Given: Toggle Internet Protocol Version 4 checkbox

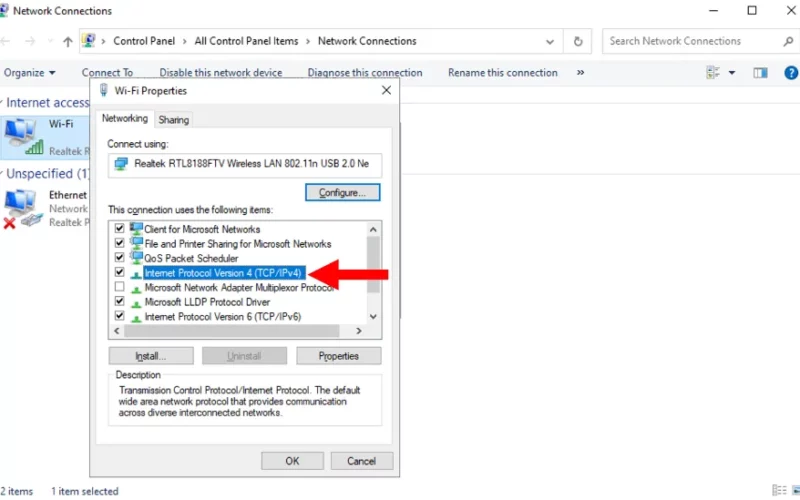Looking at the screenshot, I should pyautogui.click(x=119, y=272).
